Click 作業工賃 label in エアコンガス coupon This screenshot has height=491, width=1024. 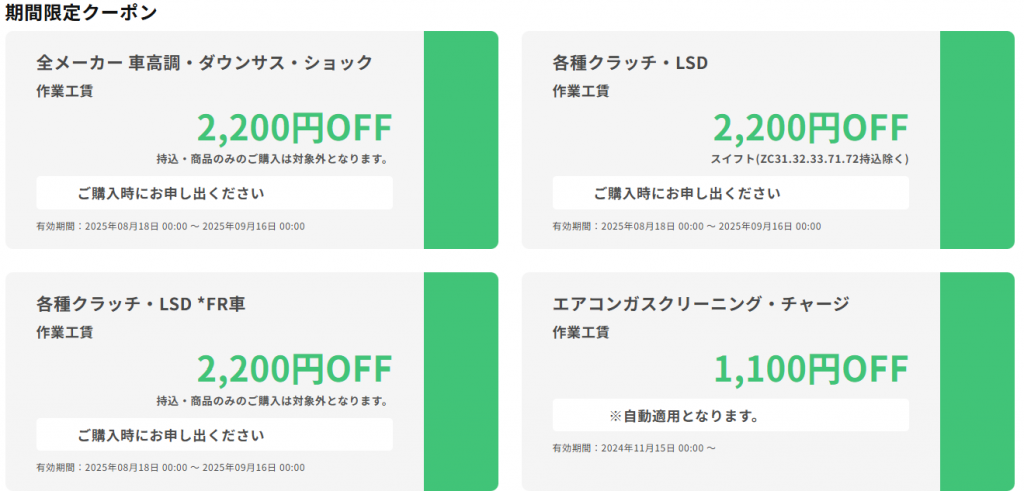pos(581,332)
